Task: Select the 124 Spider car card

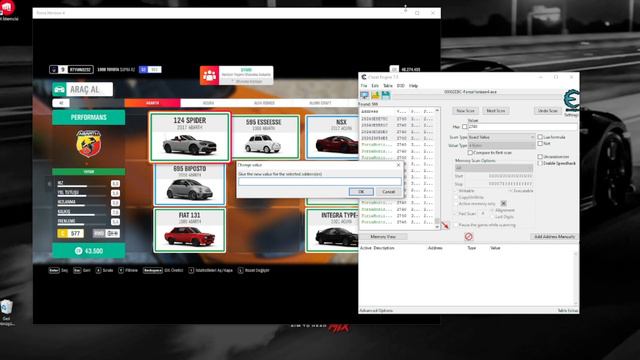Action: click(189, 137)
